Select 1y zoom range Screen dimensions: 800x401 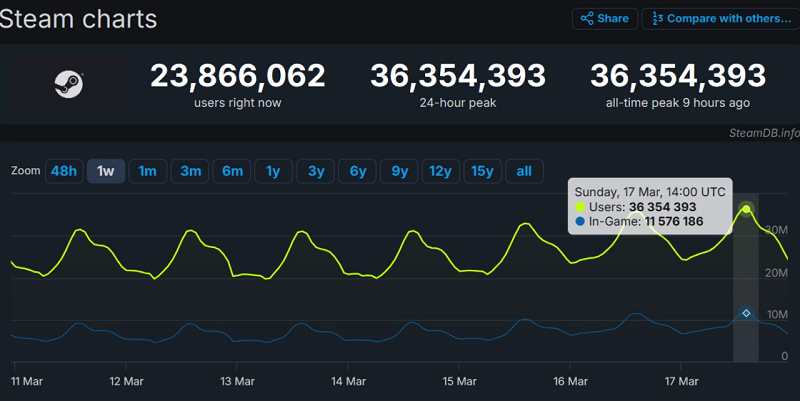click(x=273, y=171)
